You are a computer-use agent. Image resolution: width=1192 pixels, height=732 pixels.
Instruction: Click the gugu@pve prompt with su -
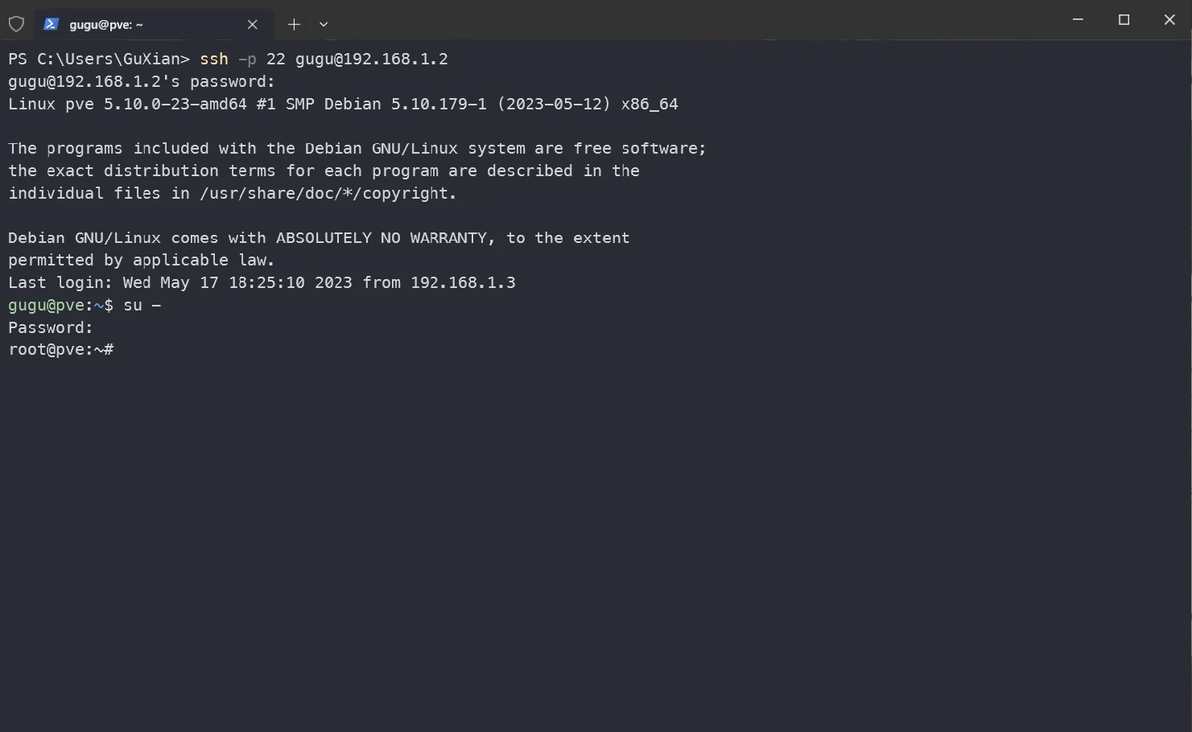coord(84,306)
